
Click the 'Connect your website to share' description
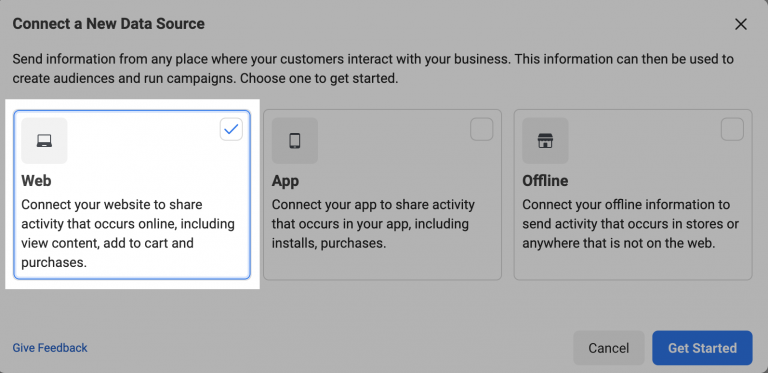128,233
